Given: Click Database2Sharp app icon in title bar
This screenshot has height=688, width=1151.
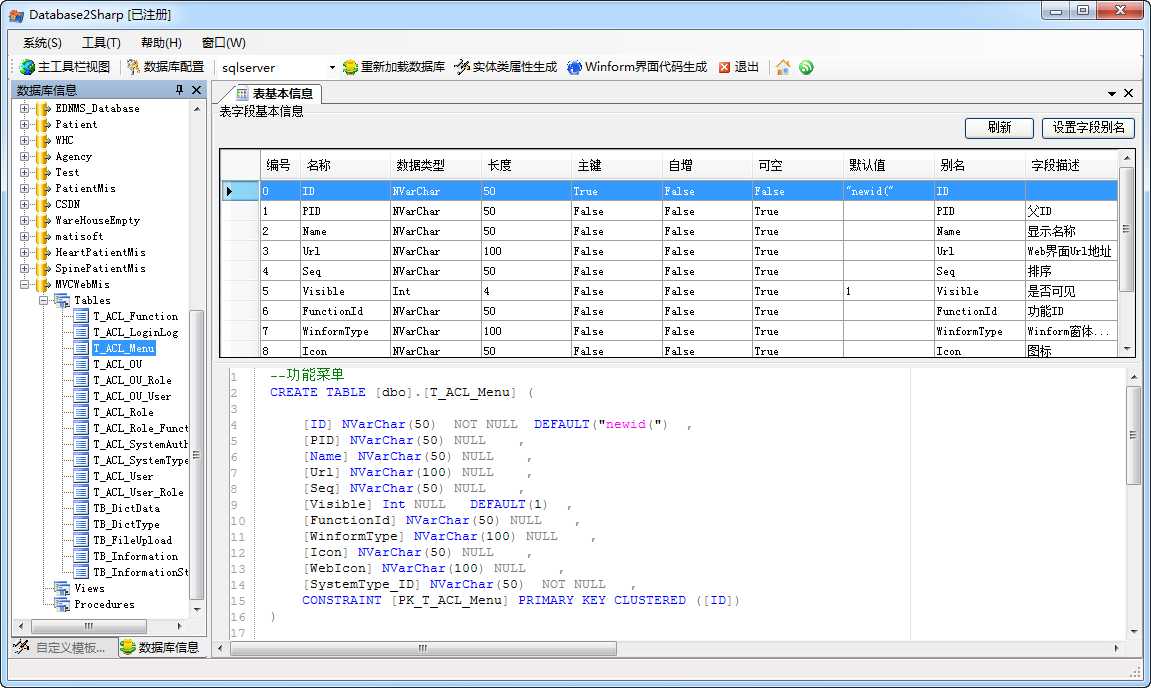Looking at the screenshot, I should [x=16, y=15].
